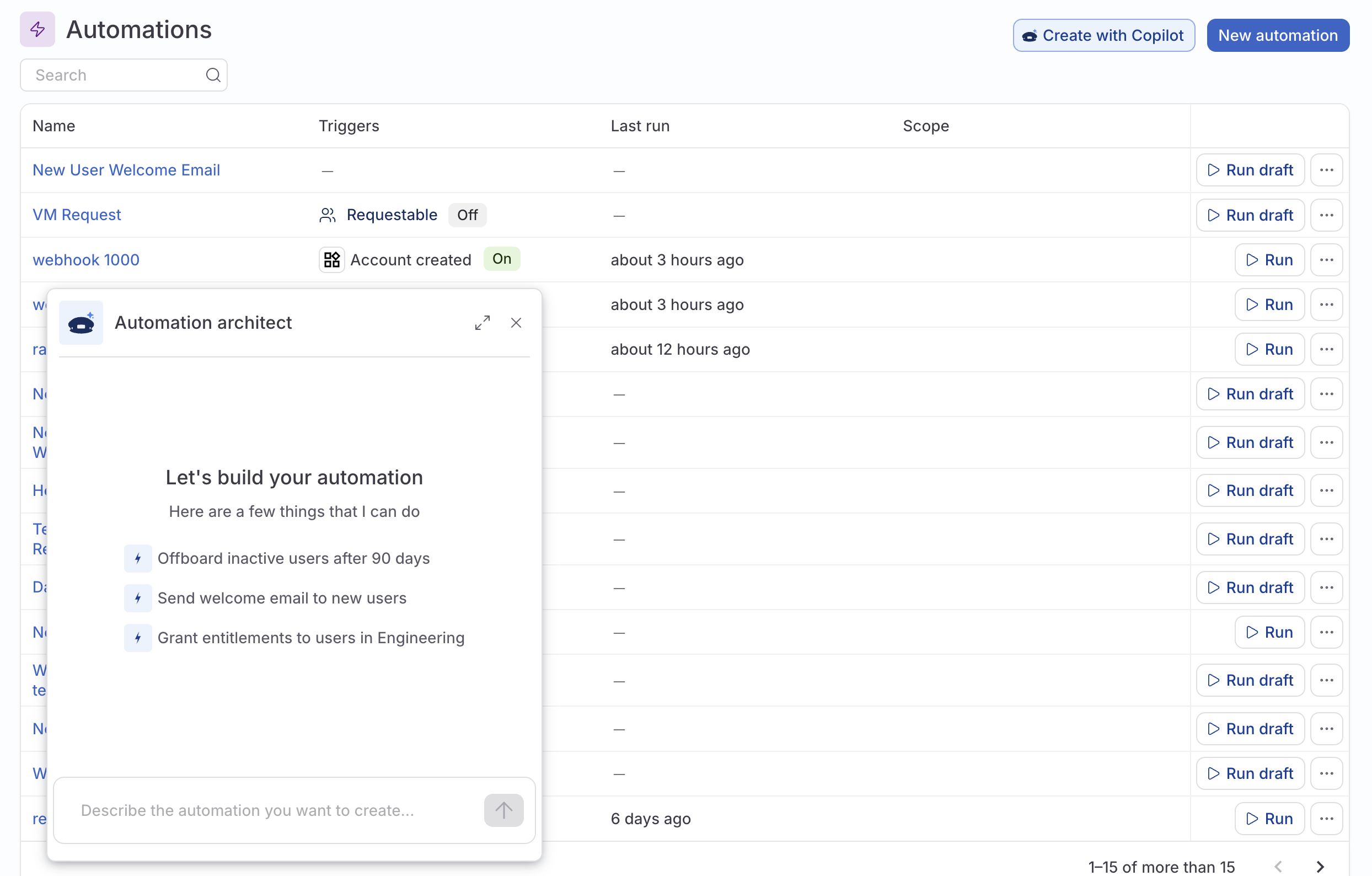The width and height of the screenshot is (1372, 876).
Task: Toggle the Off badge on VM Request trigger
Action: 467,215
